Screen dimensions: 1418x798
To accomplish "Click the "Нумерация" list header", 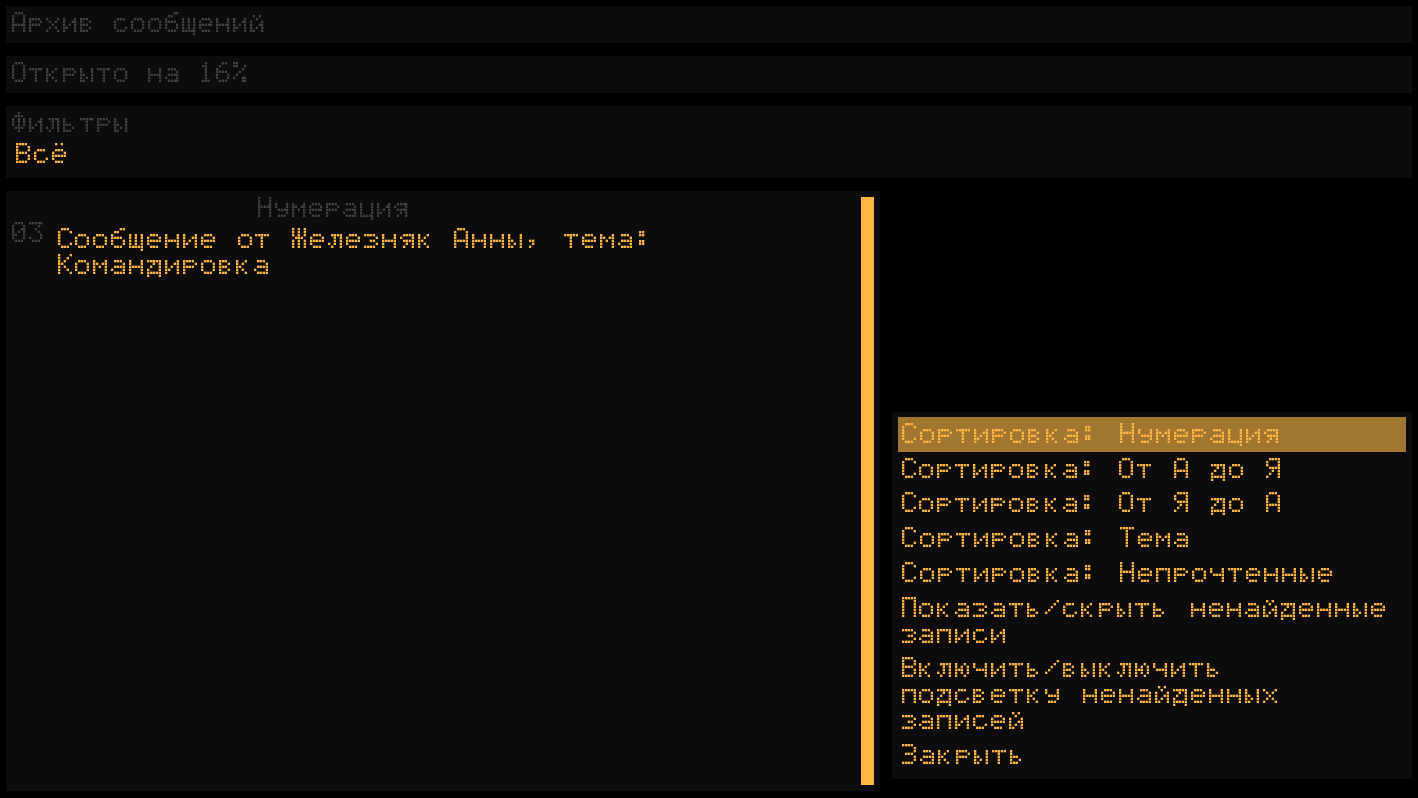I will click(332, 208).
